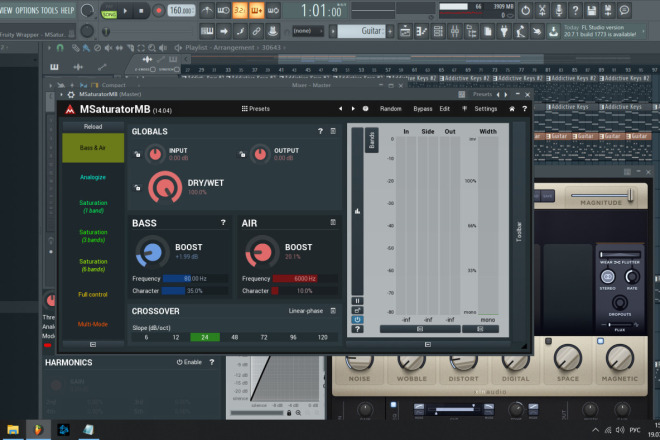This screenshot has width=660, height=440.
Task: Toggle the OUTPUT gain lock icon
Action: 242,154
